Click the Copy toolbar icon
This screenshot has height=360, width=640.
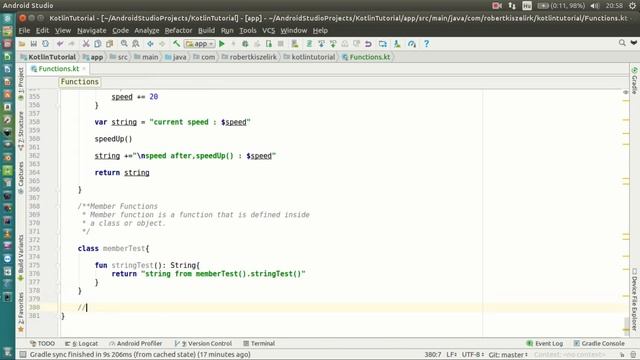pos(98,44)
